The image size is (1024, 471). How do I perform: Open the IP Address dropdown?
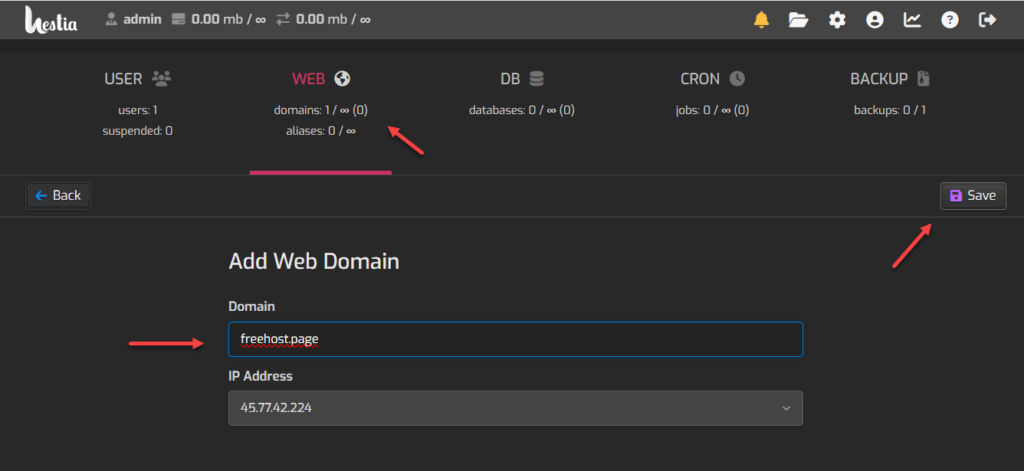tap(515, 408)
